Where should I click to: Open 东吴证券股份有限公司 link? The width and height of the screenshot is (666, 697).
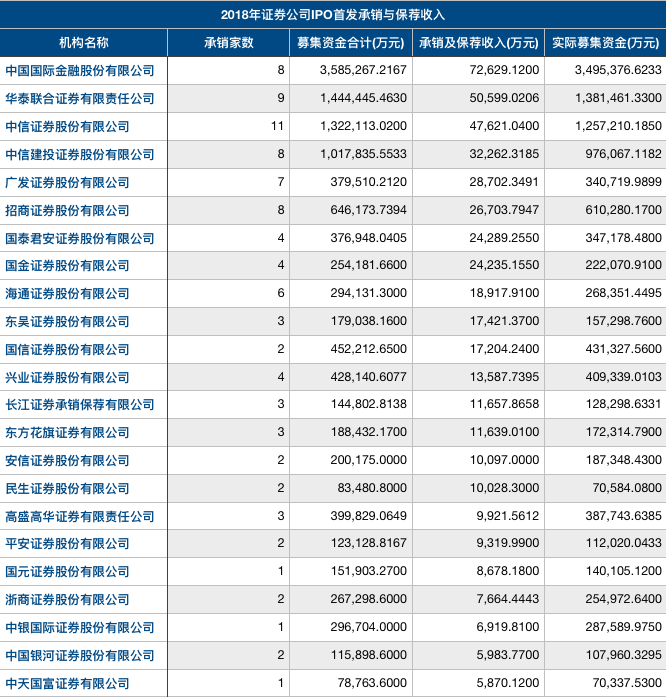(68, 321)
